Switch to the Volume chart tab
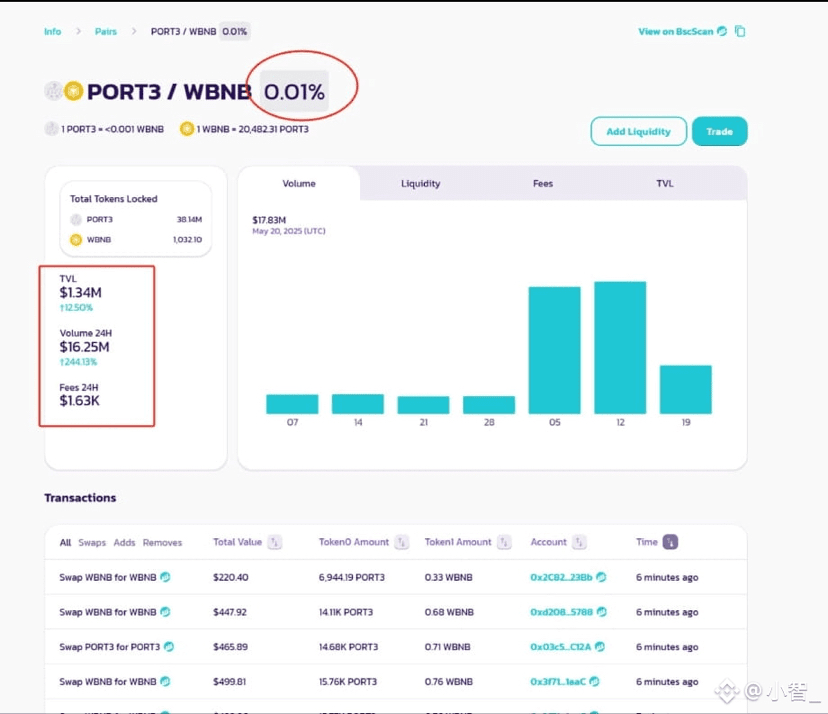The height and width of the screenshot is (714, 828). tap(299, 183)
